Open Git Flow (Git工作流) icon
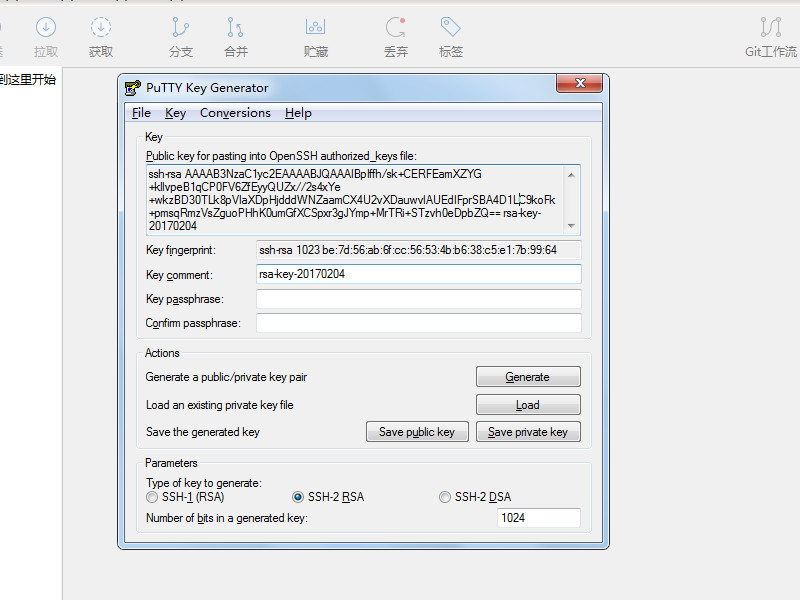800x600 pixels. [x=771, y=28]
